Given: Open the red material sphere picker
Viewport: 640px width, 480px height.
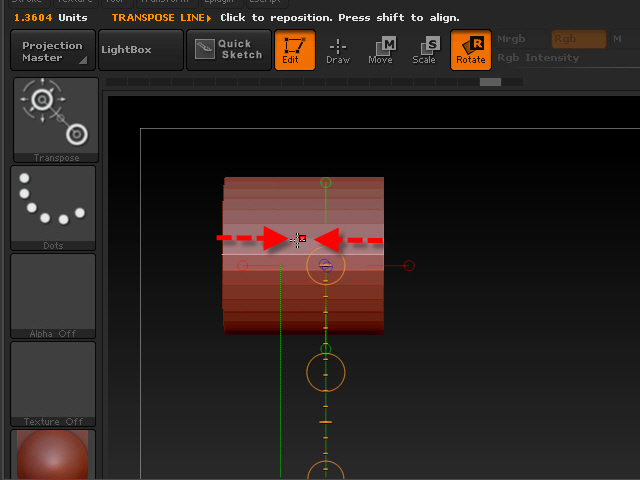Looking at the screenshot, I should pos(53,454).
